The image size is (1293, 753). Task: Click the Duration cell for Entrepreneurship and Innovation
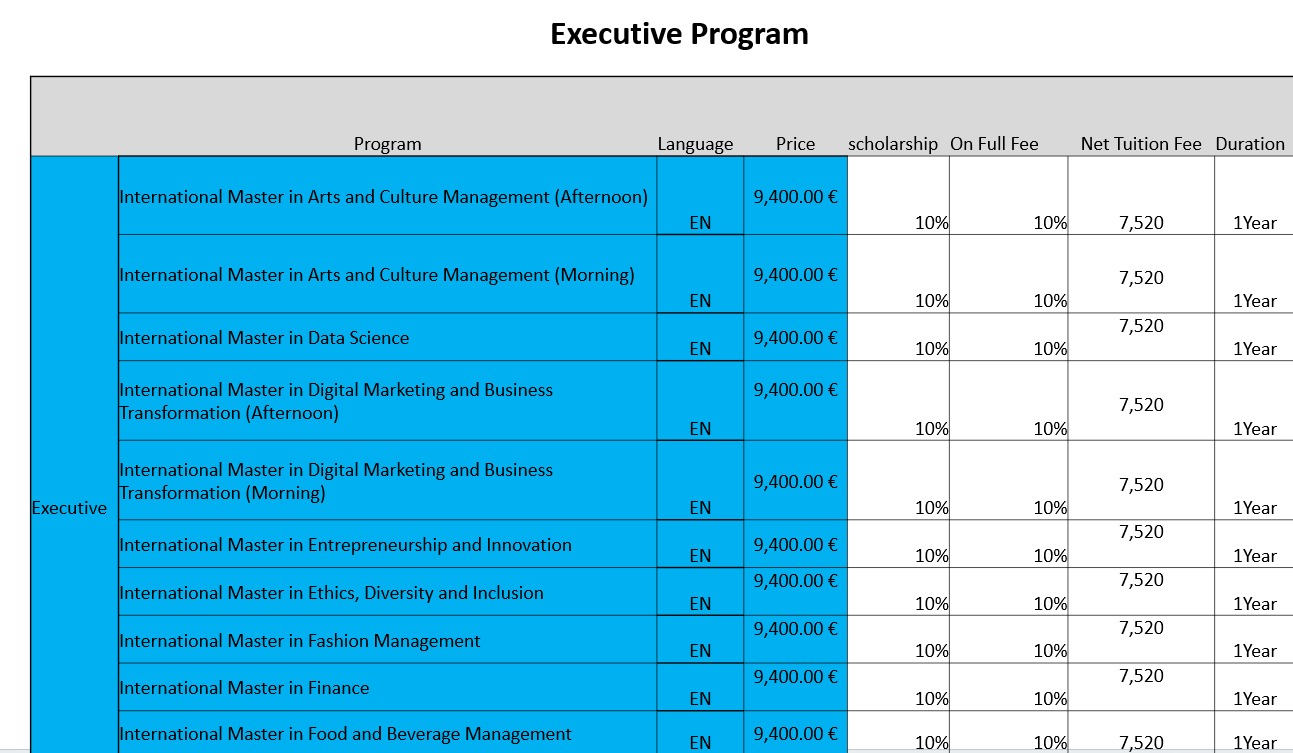(x=1254, y=555)
